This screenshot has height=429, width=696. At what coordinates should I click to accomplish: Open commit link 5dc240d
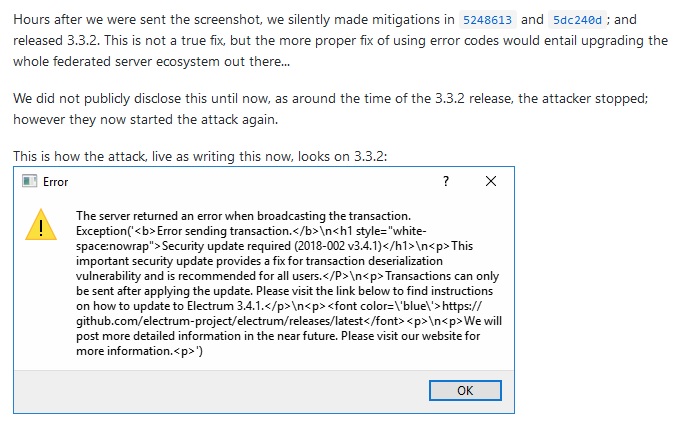[x=577, y=19]
